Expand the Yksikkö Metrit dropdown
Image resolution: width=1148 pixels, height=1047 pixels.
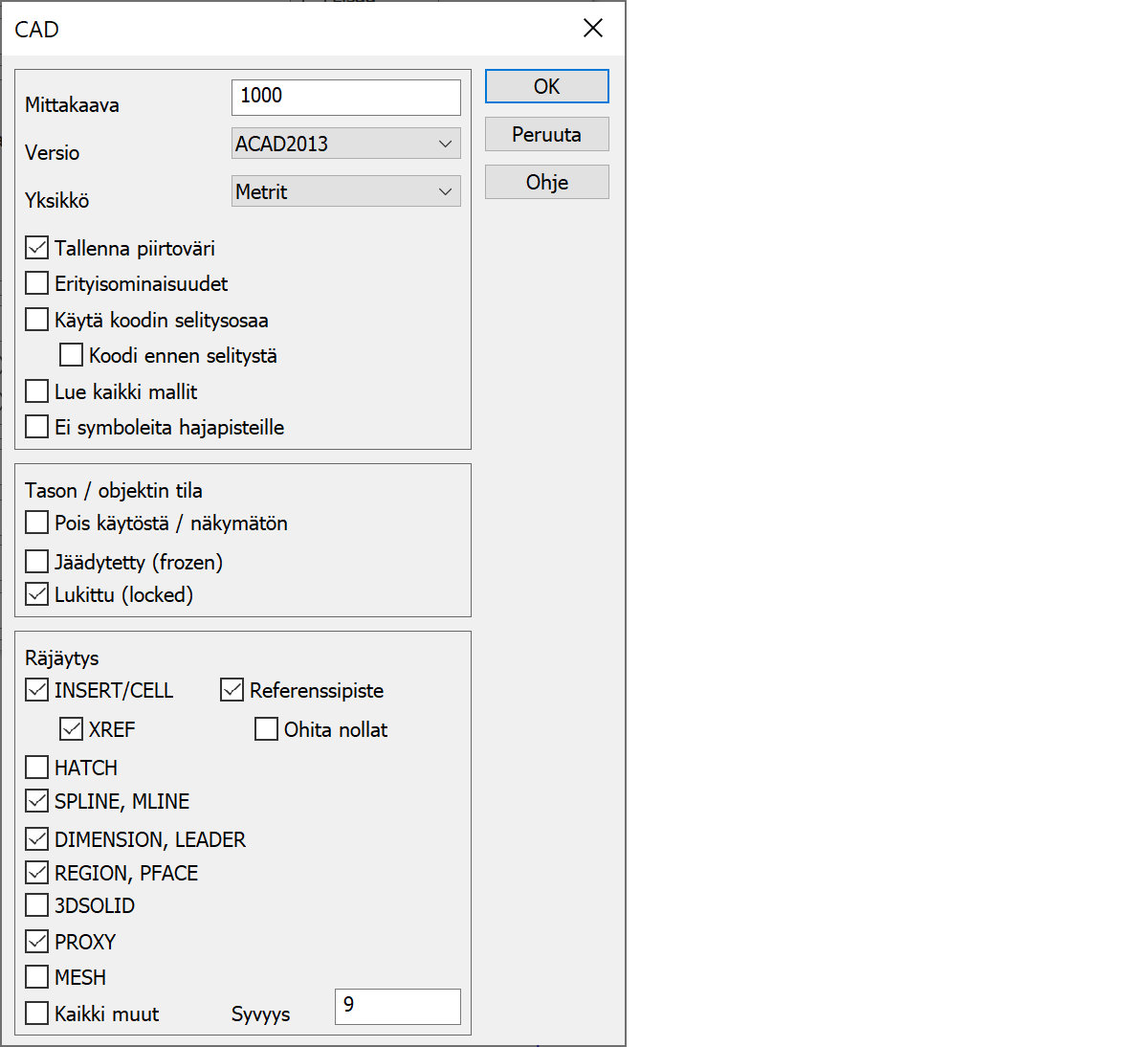[345, 191]
